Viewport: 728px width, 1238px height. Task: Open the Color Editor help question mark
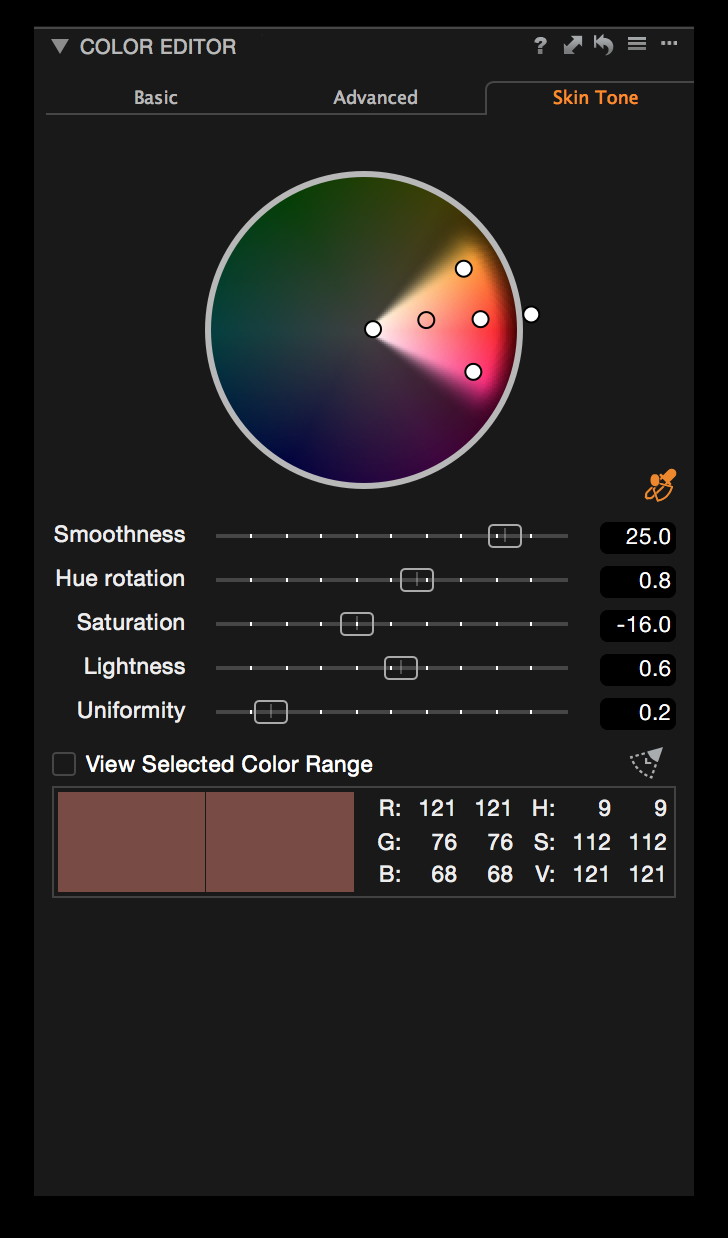click(540, 45)
